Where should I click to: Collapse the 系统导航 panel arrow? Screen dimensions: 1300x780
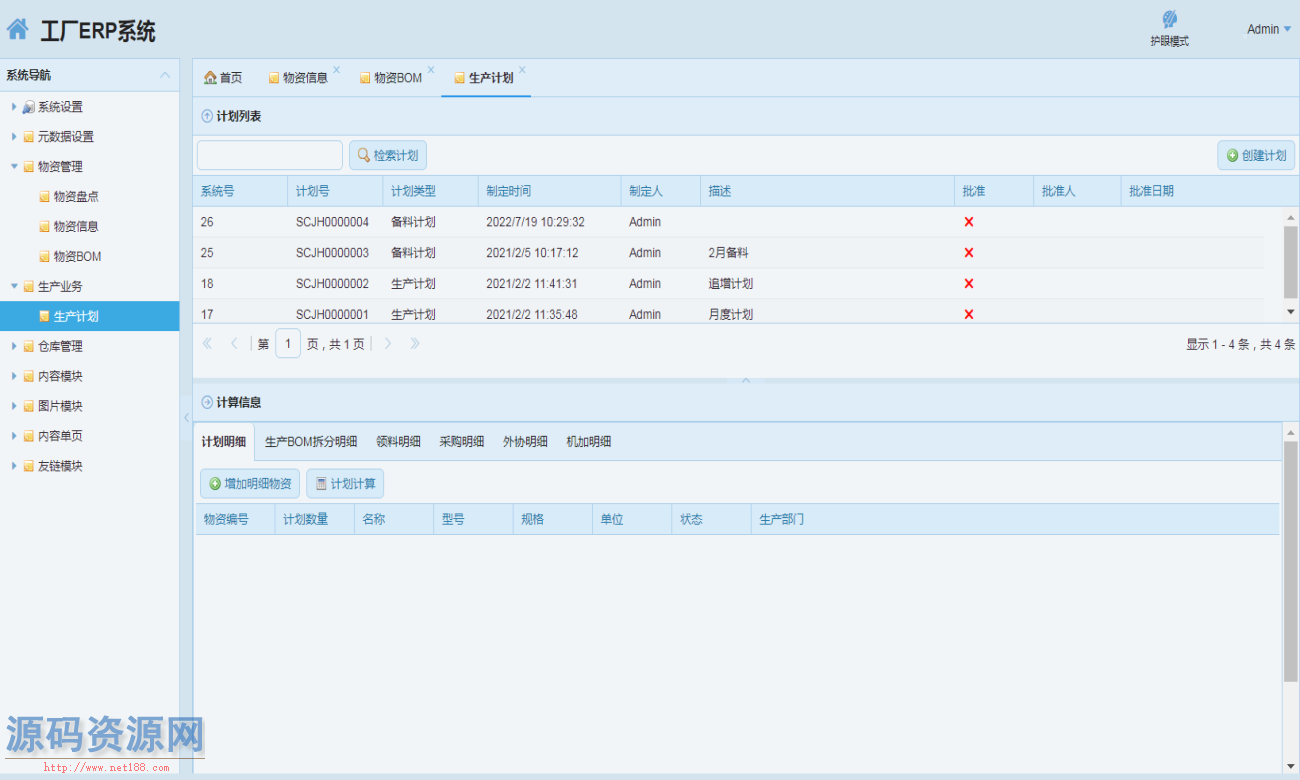(x=165, y=75)
